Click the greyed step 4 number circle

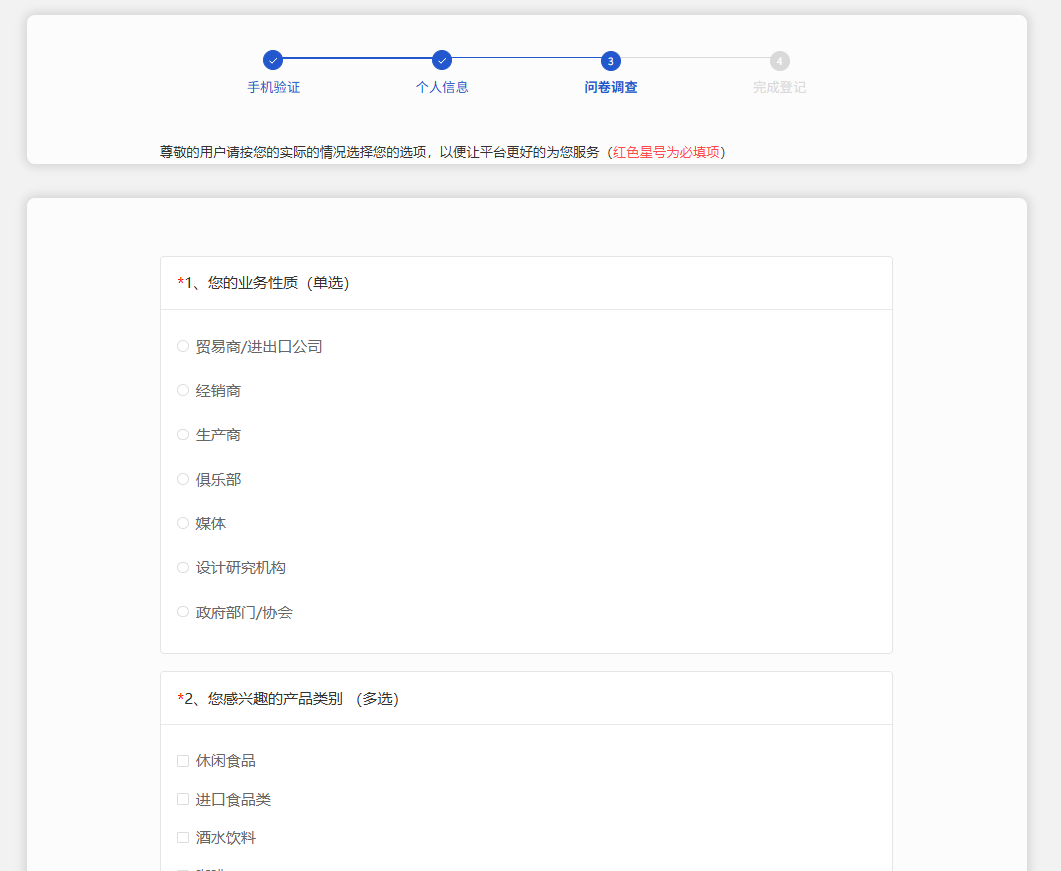[x=780, y=61]
